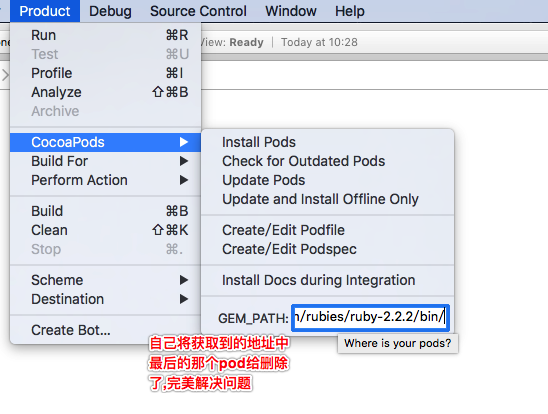The image size is (548, 414).
Task: Choose Create Bot… menu item
Action: (106, 330)
